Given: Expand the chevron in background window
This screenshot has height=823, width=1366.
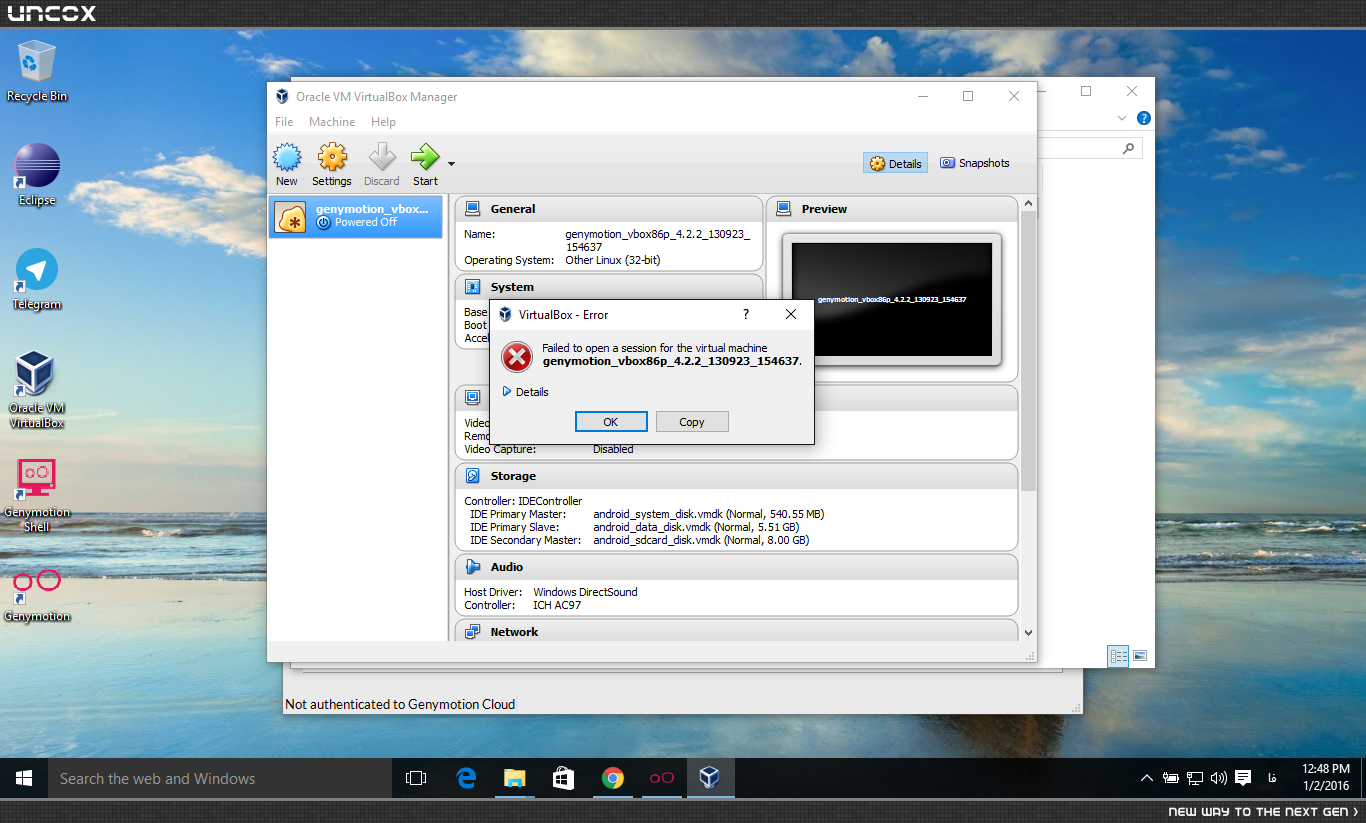Looking at the screenshot, I should click(1122, 118).
